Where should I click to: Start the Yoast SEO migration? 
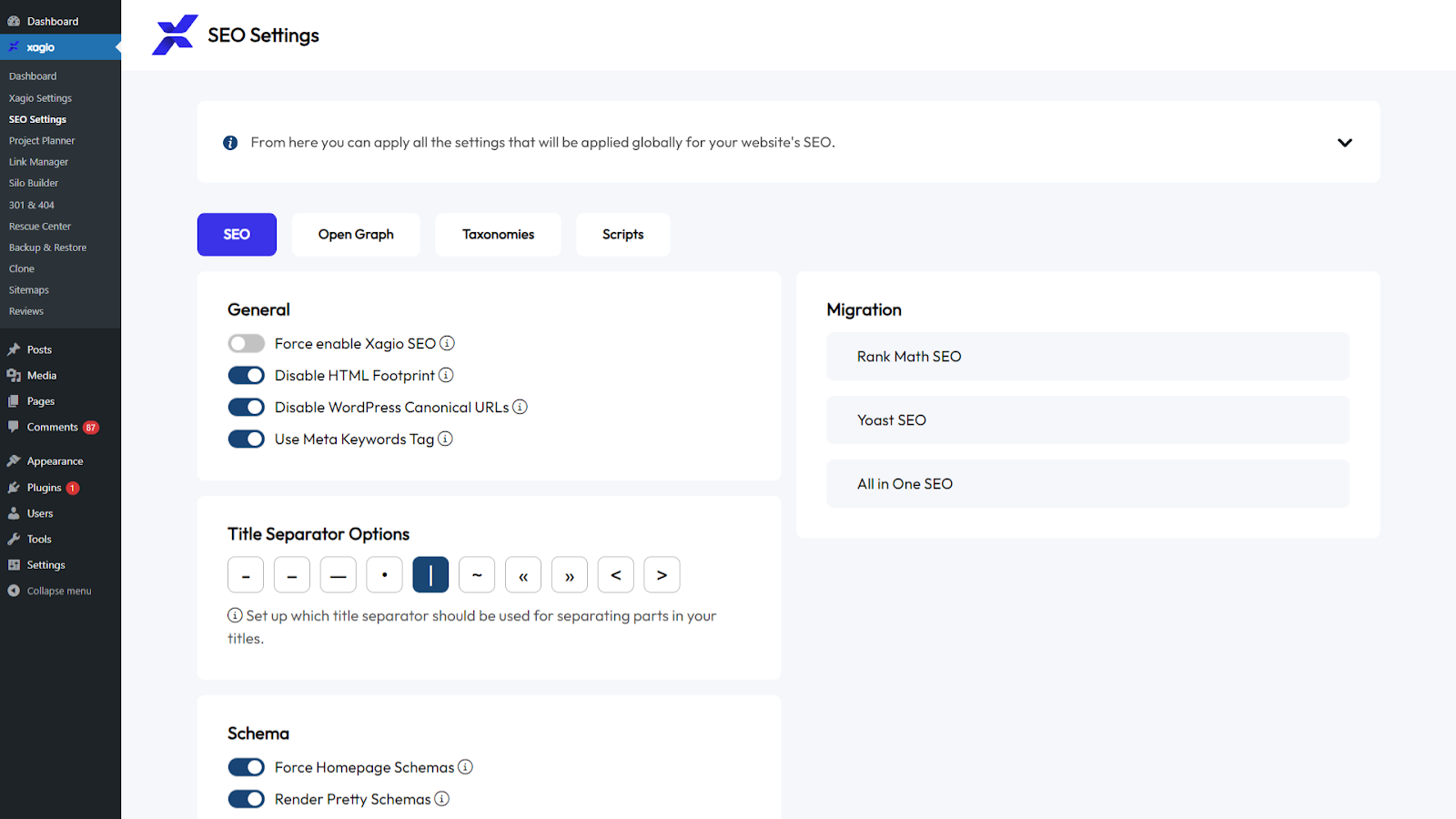1087,420
